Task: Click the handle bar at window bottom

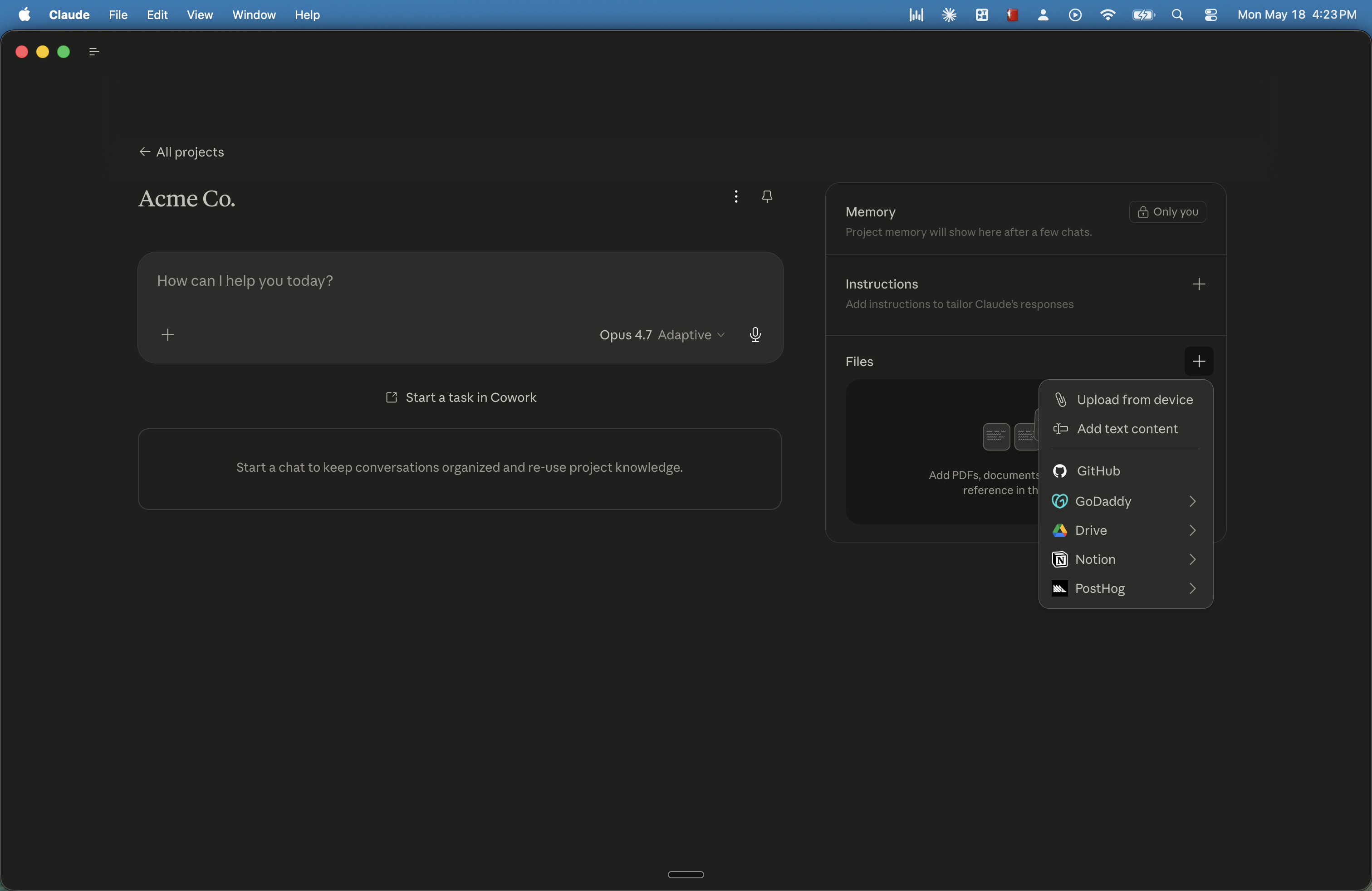Action: point(686,874)
